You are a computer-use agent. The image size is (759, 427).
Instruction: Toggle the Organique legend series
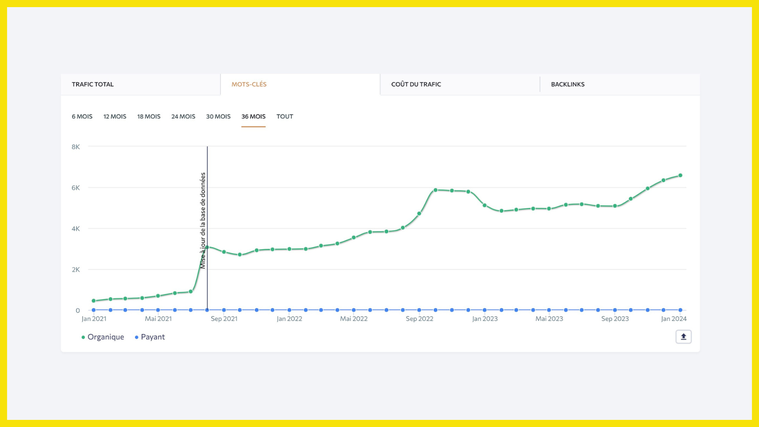coord(103,337)
